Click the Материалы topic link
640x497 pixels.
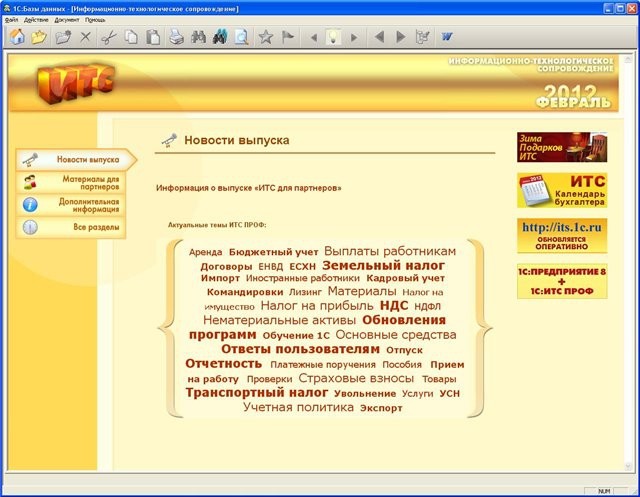coord(362,291)
